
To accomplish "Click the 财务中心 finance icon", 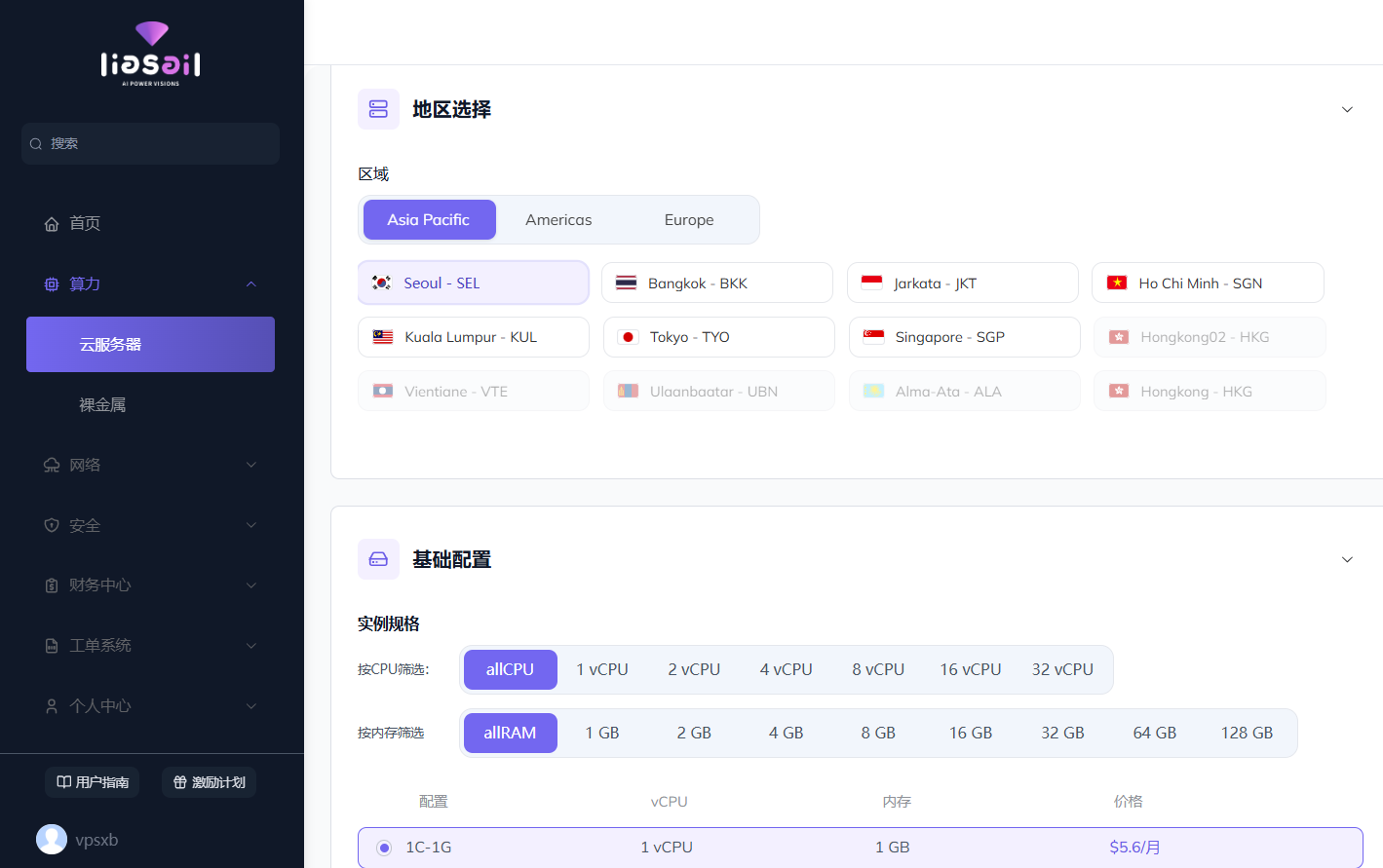I will pos(52,585).
